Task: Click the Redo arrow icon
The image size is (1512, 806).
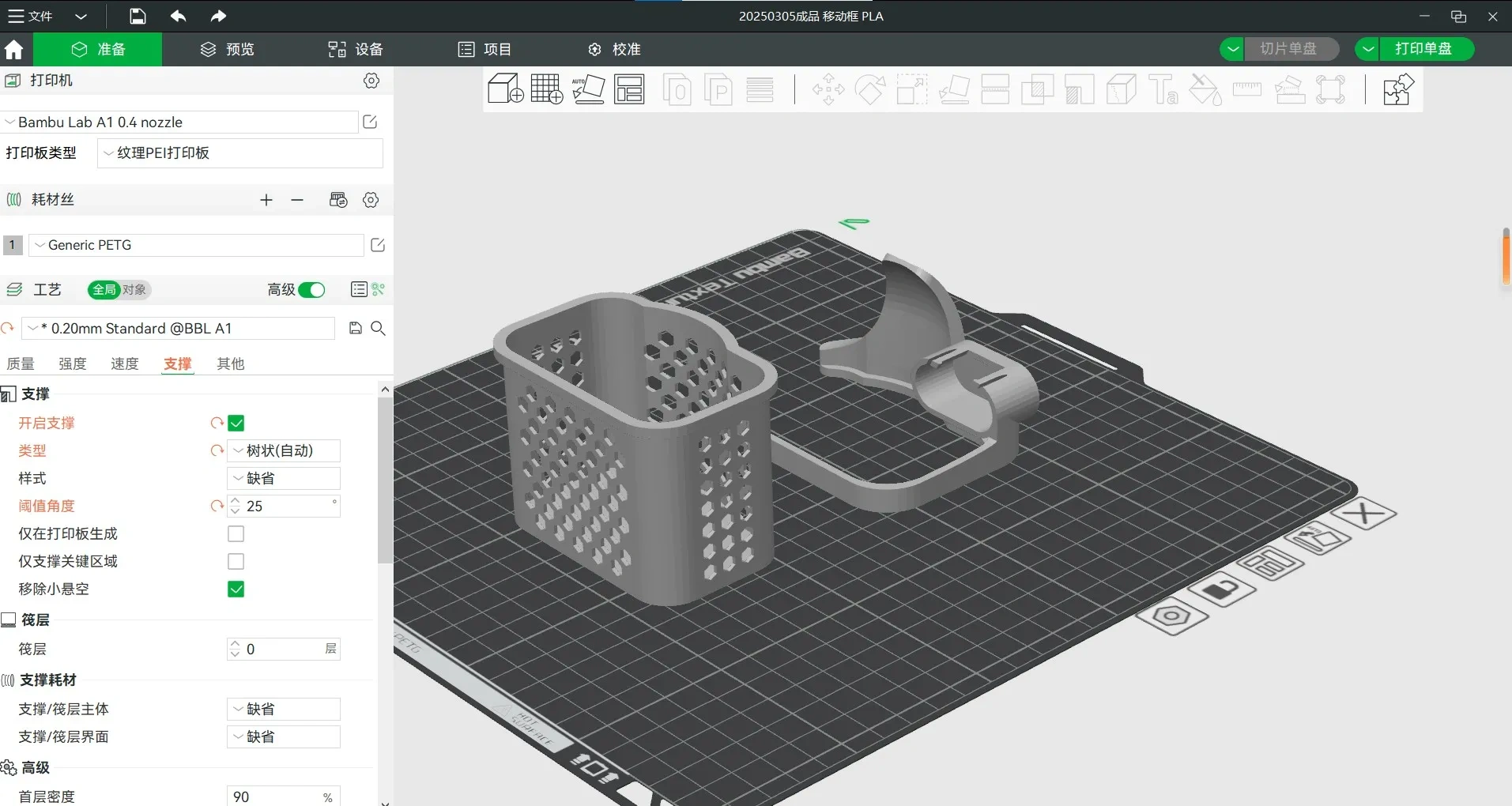Action: [x=218, y=16]
